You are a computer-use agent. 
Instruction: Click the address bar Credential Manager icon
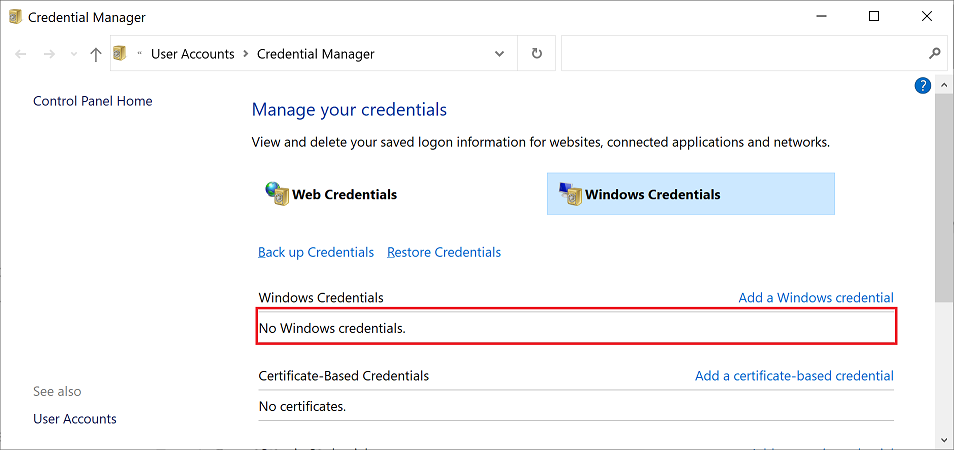(x=120, y=54)
